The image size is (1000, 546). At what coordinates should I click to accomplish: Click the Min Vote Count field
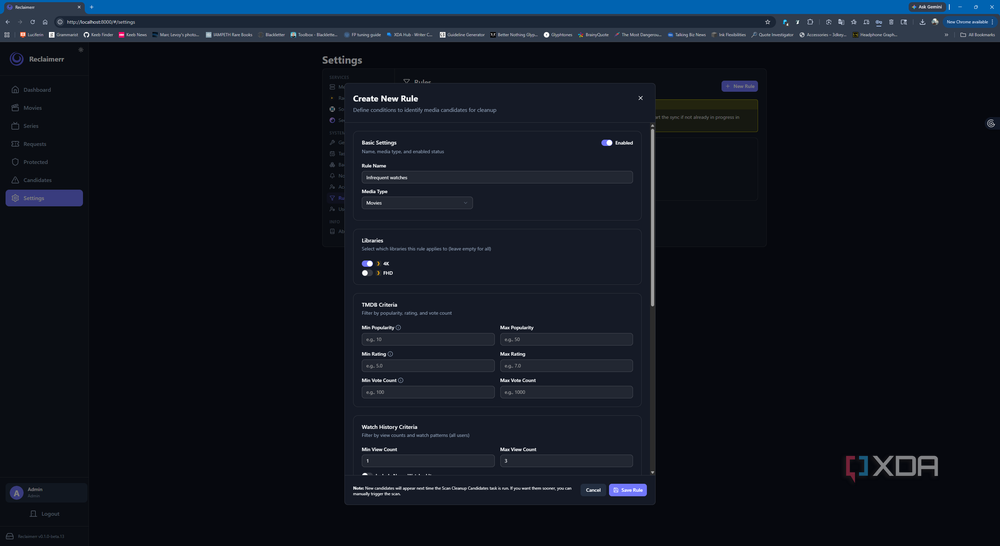click(428, 392)
